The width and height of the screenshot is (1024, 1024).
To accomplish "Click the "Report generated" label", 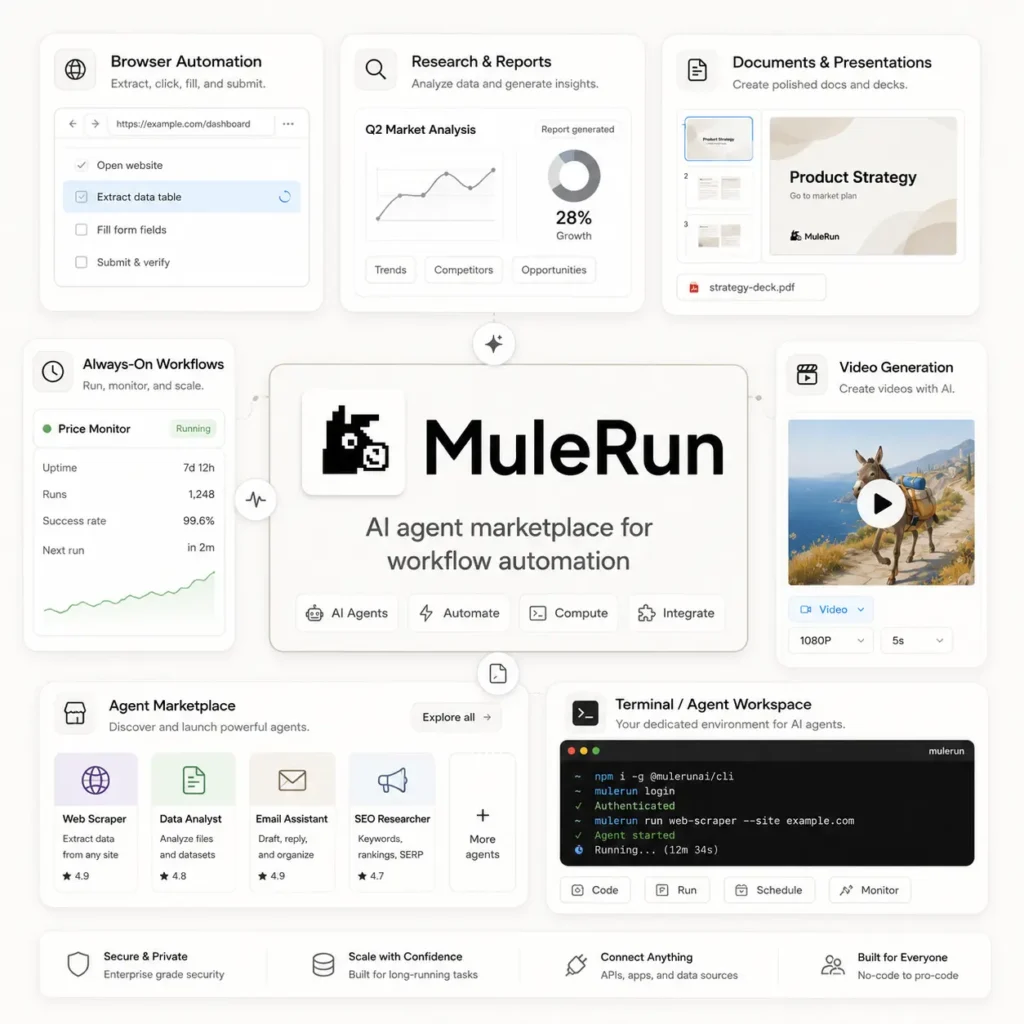I will click(x=577, y=129).
